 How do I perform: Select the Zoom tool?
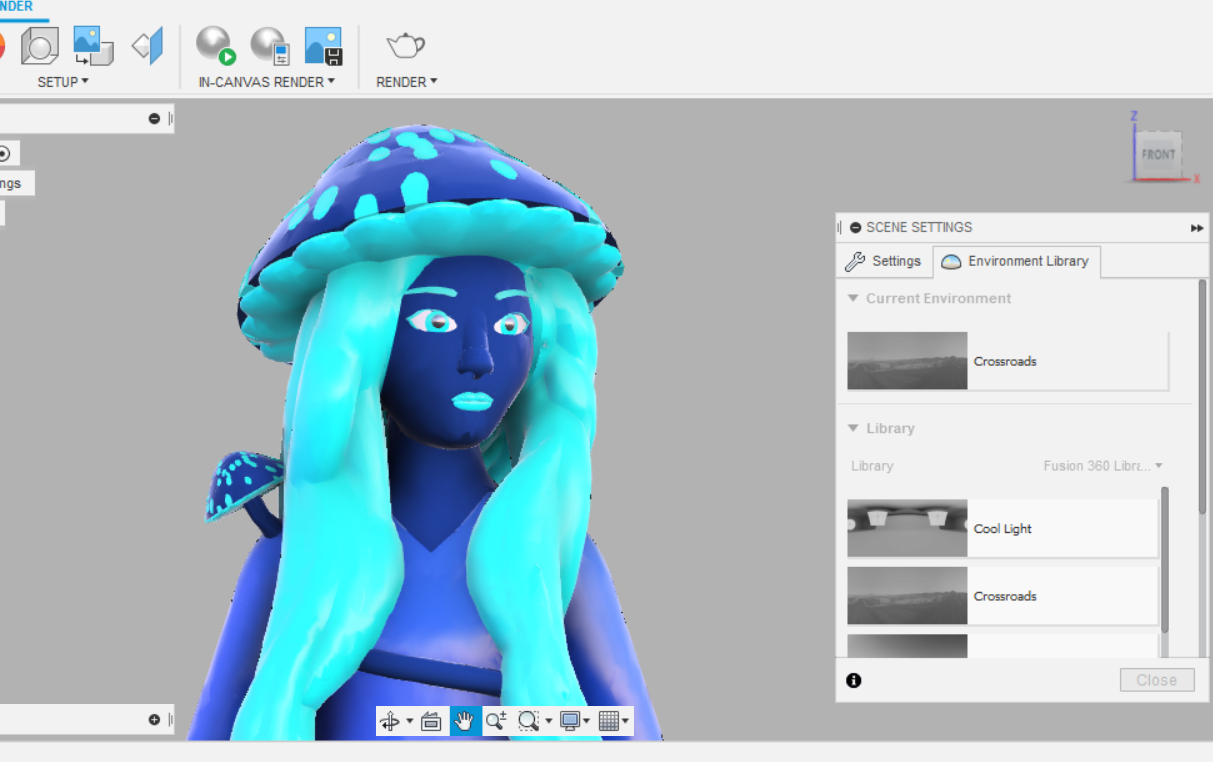pos(496,720)
